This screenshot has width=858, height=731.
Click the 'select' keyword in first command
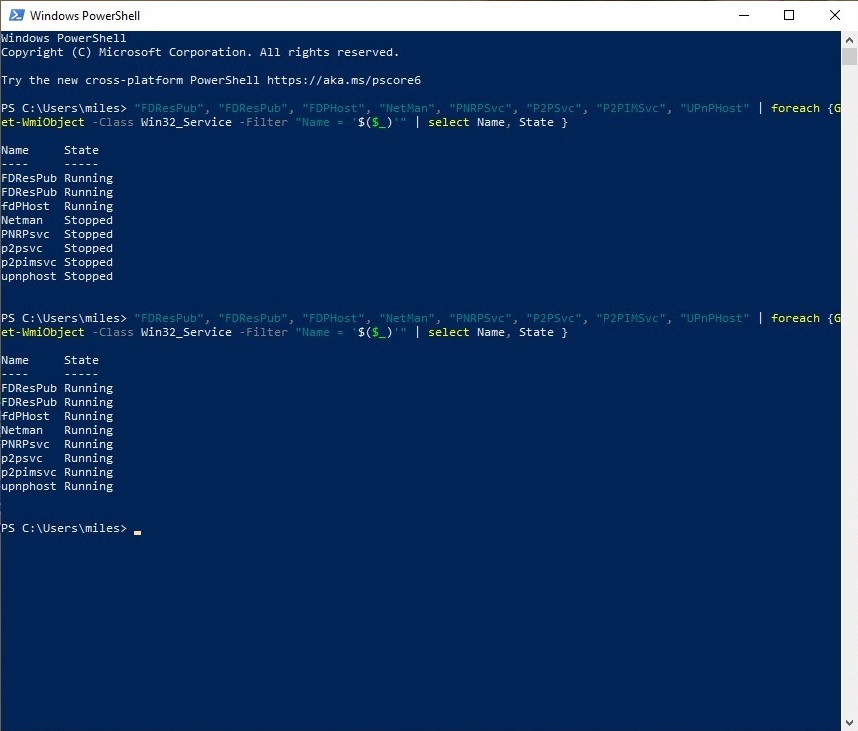pos(449,123)
